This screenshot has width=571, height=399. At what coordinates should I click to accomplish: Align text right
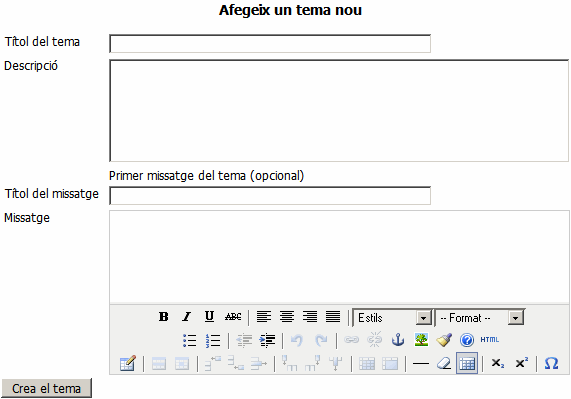pos(310,317)
